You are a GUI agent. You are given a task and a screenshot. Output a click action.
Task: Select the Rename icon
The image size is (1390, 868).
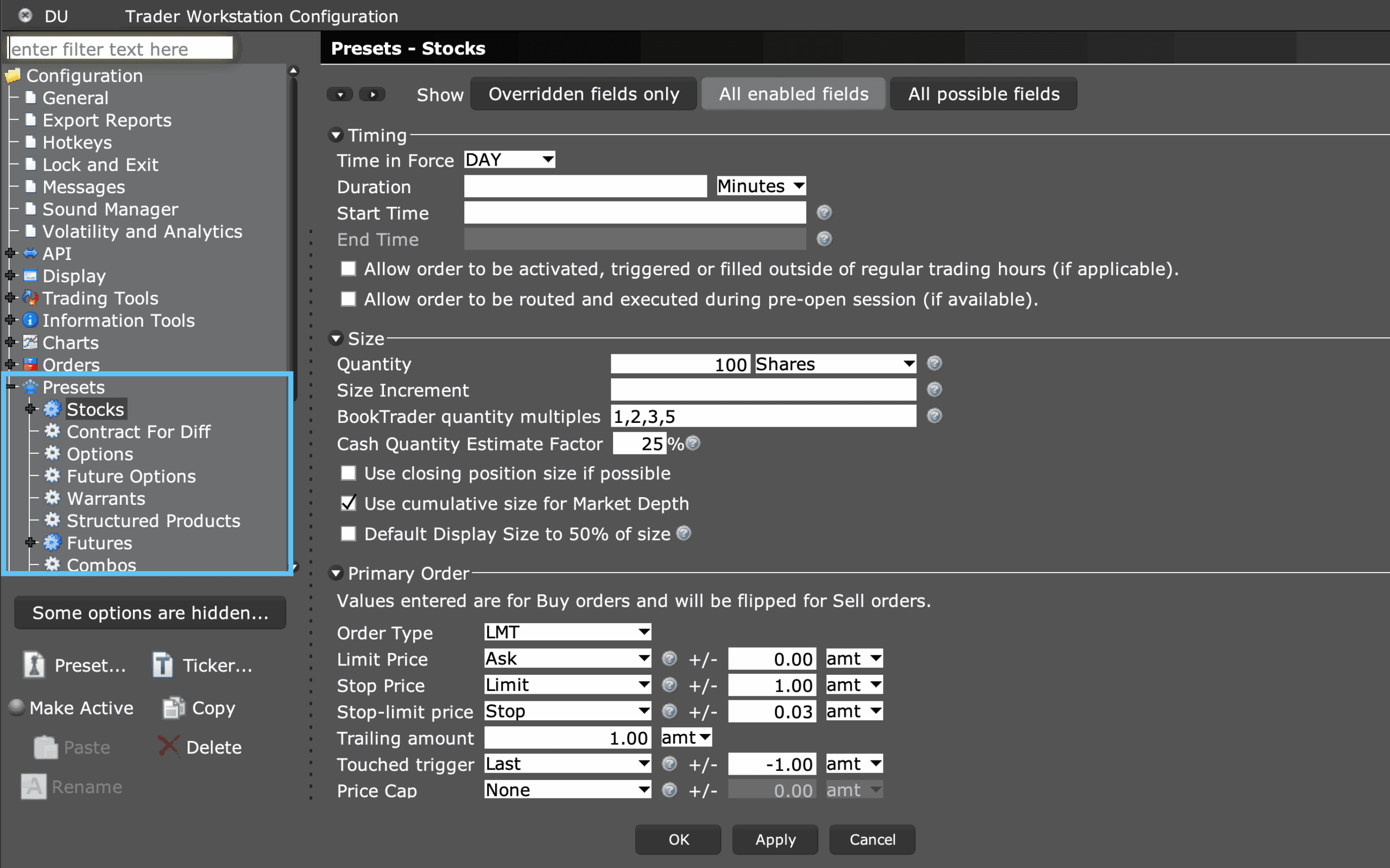click(x=33, y=786)
